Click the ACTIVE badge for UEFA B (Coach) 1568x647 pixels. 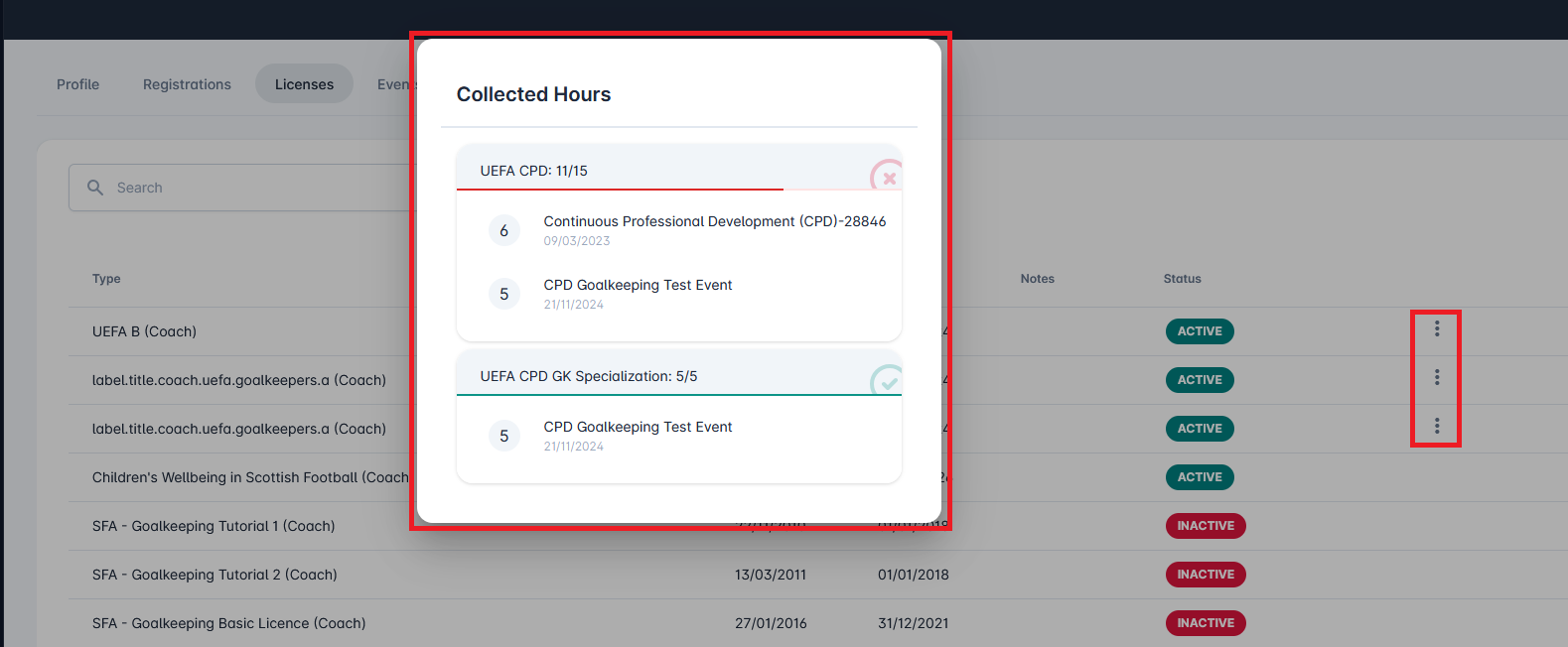pos(1200,331)
